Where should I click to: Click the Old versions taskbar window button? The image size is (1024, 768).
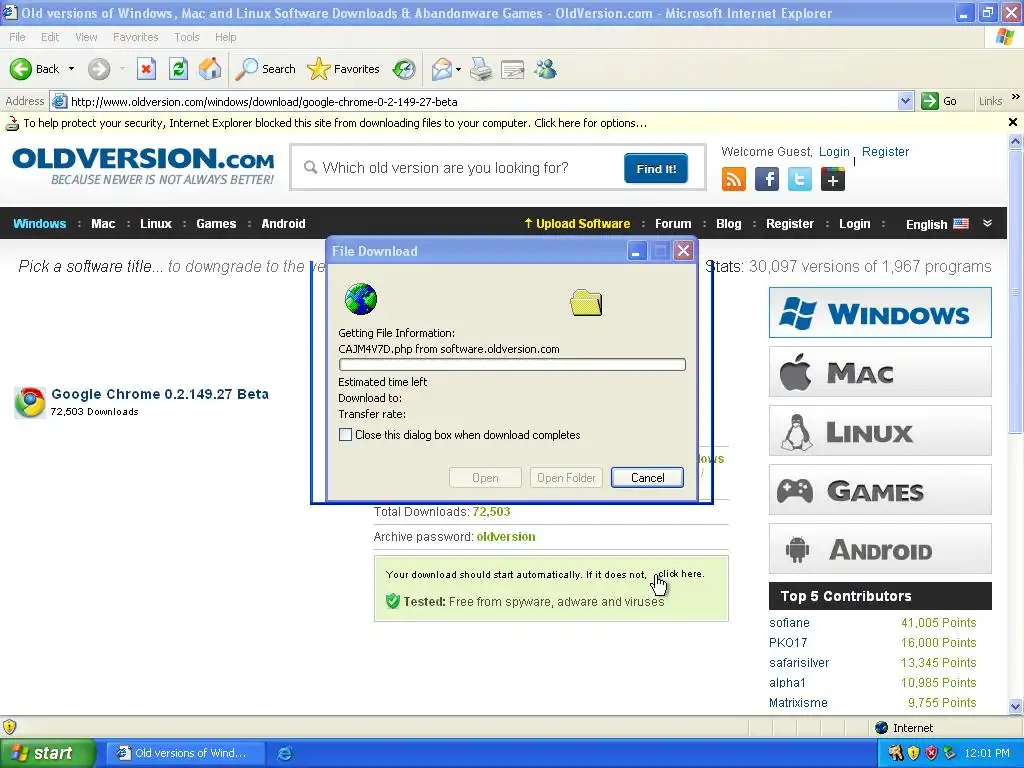pyautogui.click(x=185, y=753)
